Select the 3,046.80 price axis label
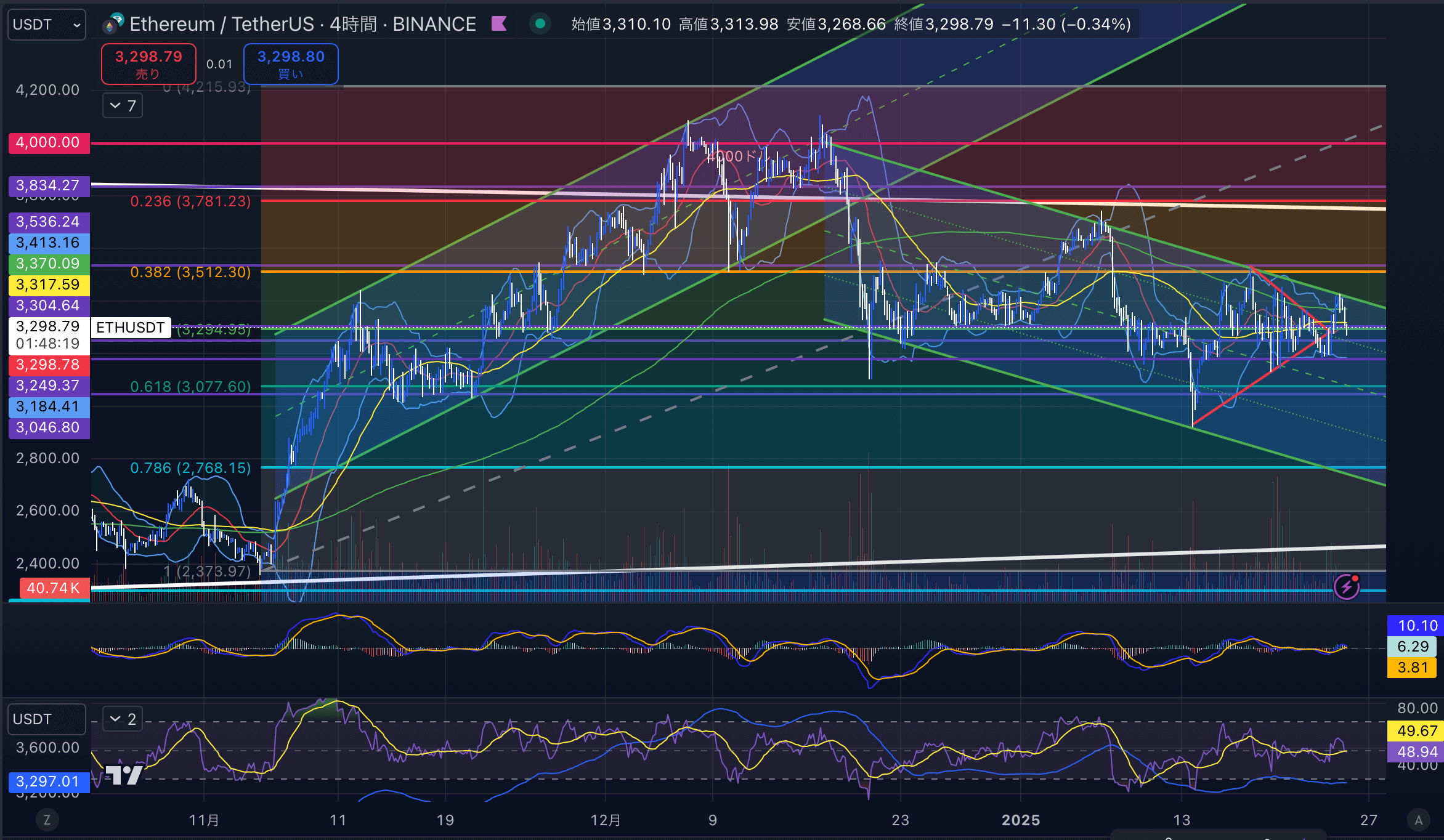Viewport: 1444px width, 840px height. [49, 427]
